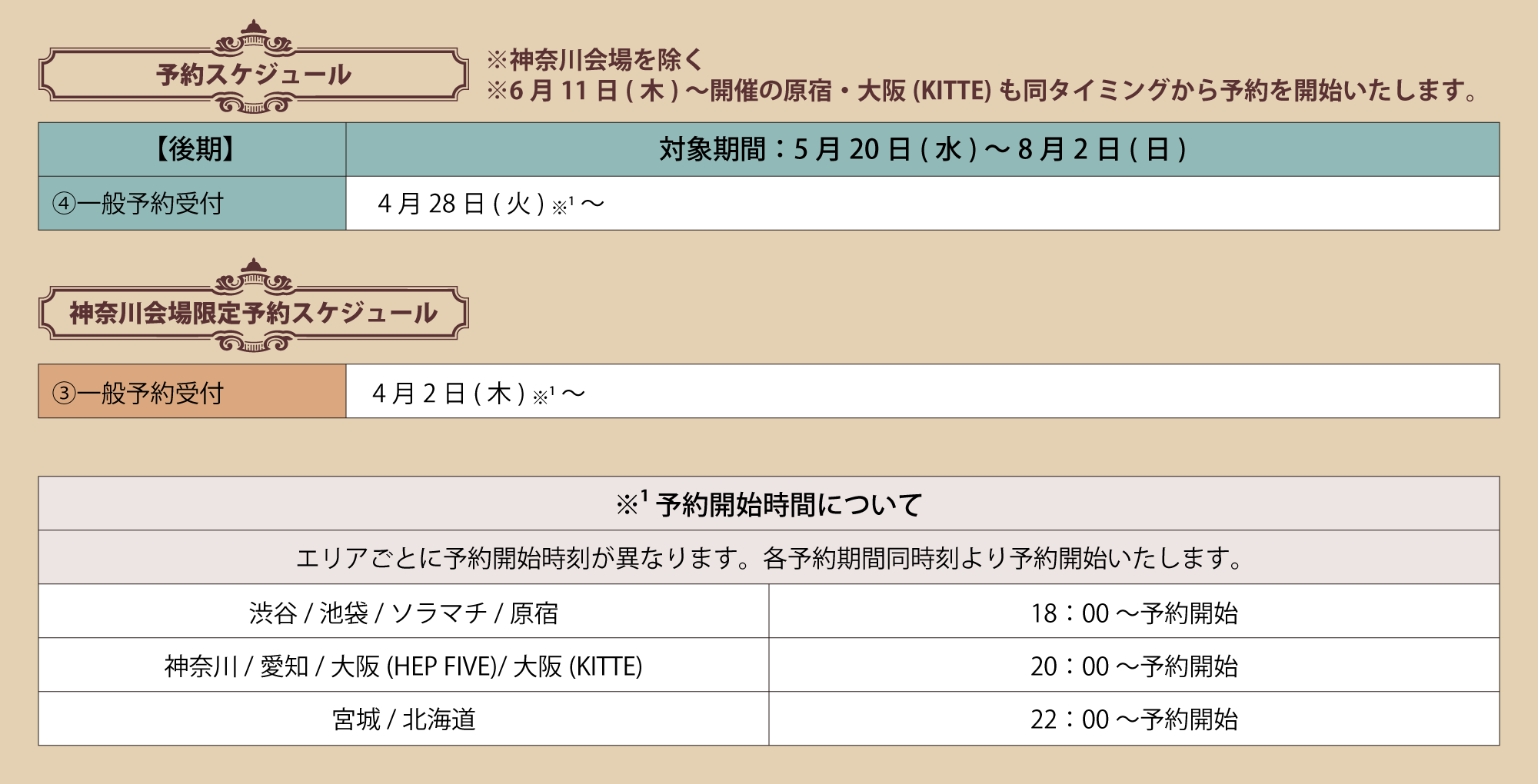Screen dimensions: 1538x784
Task: Select the orange ③一般予約受付 cell
Action: [x=138, y=393]
